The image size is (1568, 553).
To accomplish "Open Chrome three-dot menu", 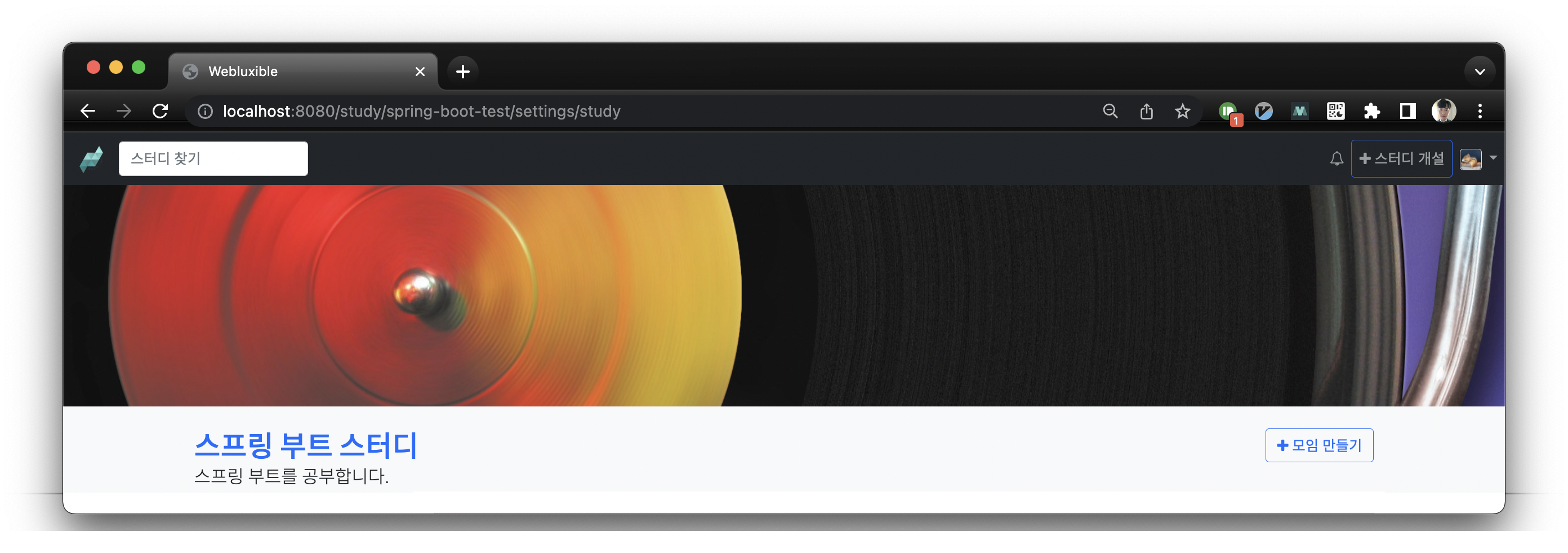I will pos(1480,111).
